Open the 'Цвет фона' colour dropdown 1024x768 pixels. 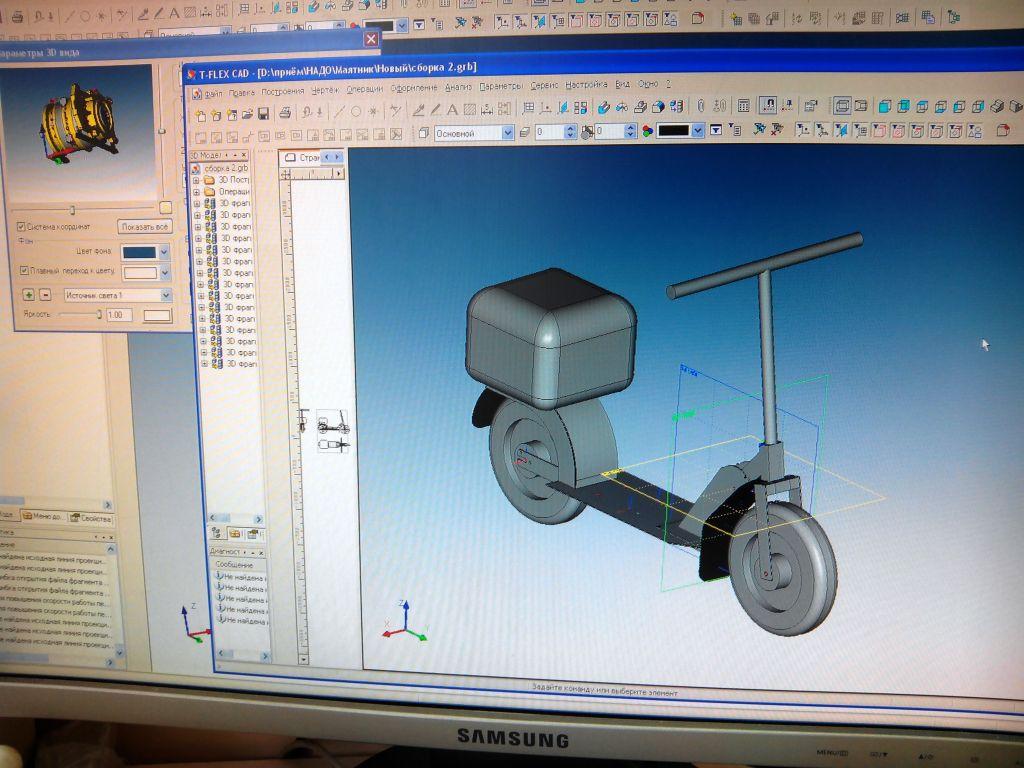(164, 252)
